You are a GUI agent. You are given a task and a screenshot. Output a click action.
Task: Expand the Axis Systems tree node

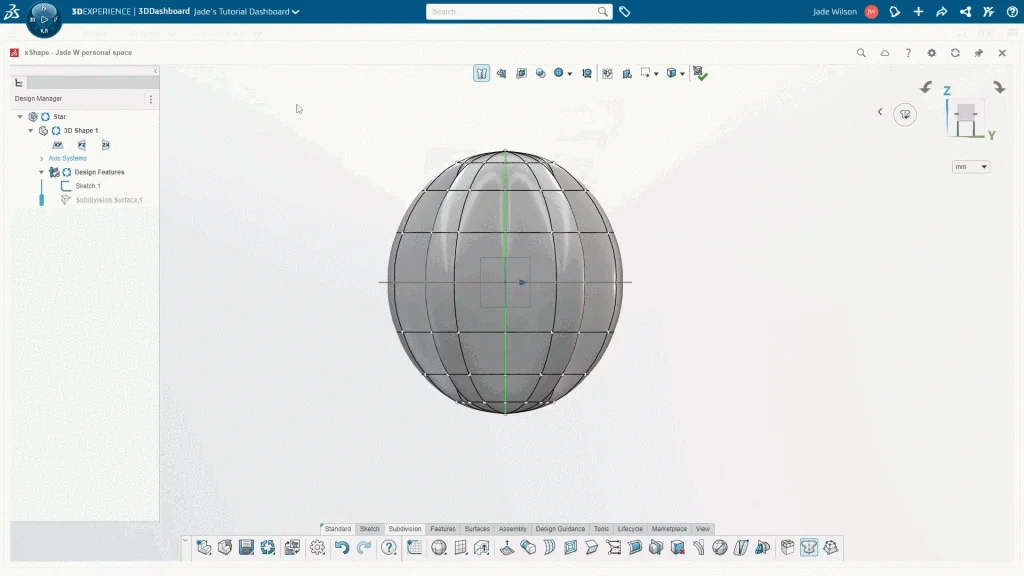tap(42, 159)
